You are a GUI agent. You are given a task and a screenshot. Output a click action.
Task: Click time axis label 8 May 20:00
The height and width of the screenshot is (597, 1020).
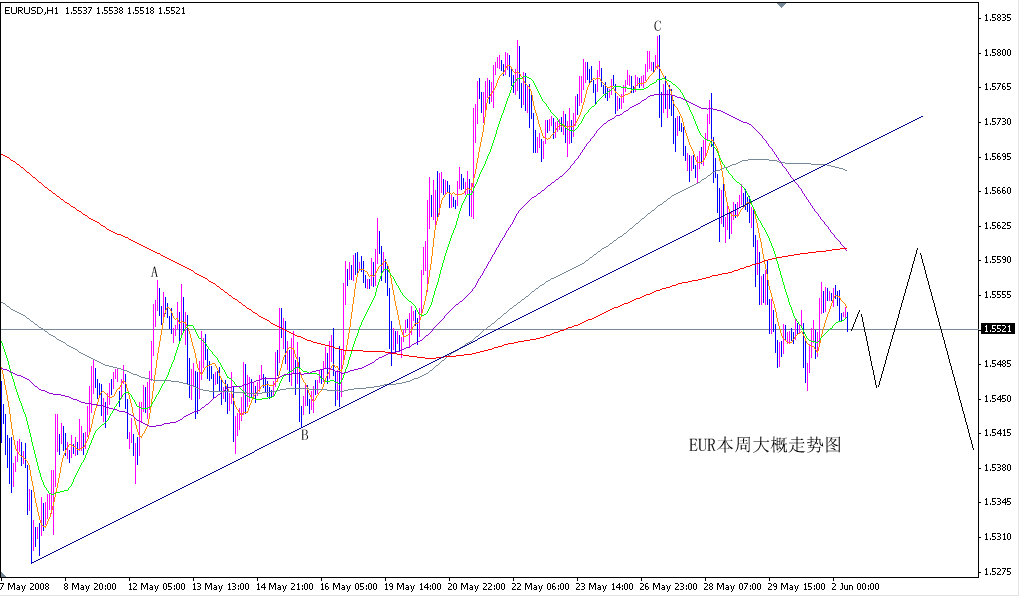[x=90, y=587]
